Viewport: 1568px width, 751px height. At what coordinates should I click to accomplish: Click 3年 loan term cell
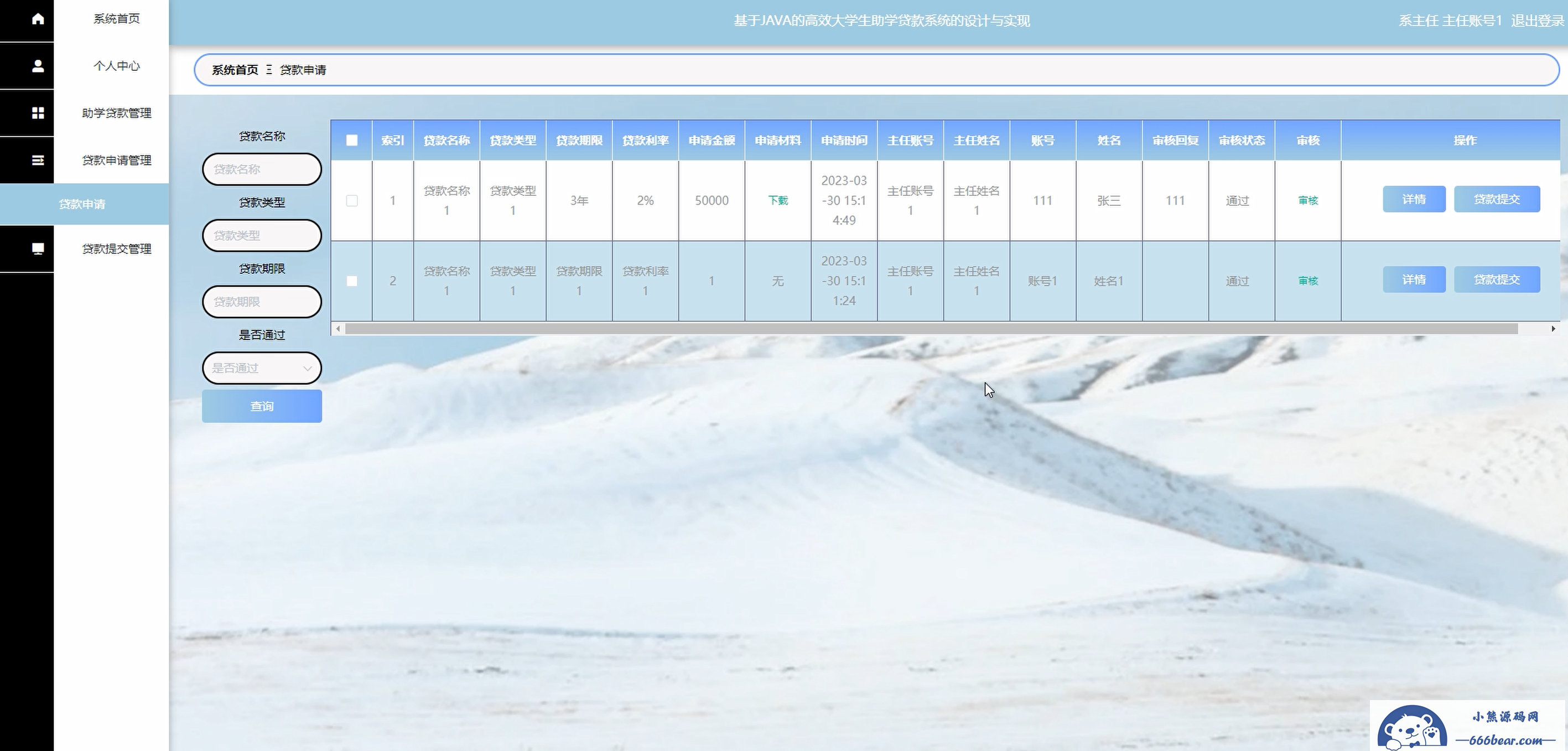579,200
